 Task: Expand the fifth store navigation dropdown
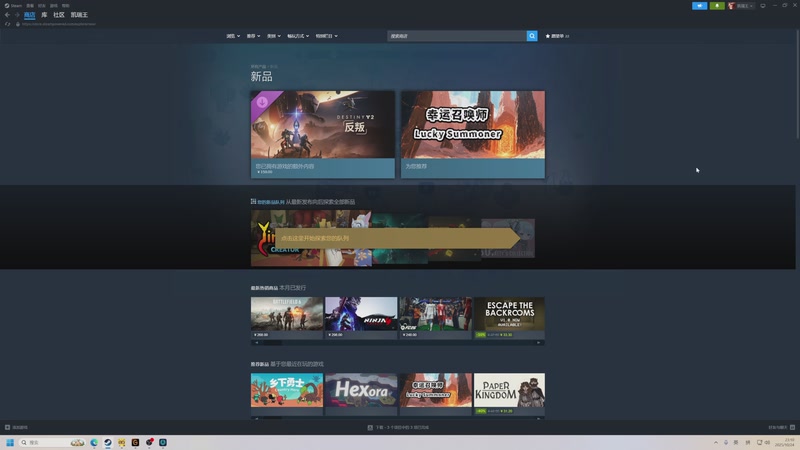click(327, 36)
